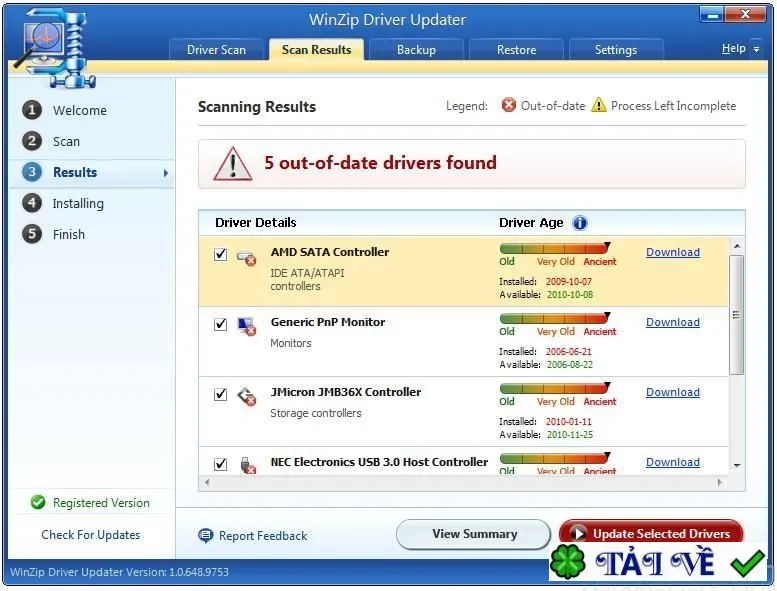777x591 pixels.
Task: Switch to the Backup tab
Action: tap(416, 50)
